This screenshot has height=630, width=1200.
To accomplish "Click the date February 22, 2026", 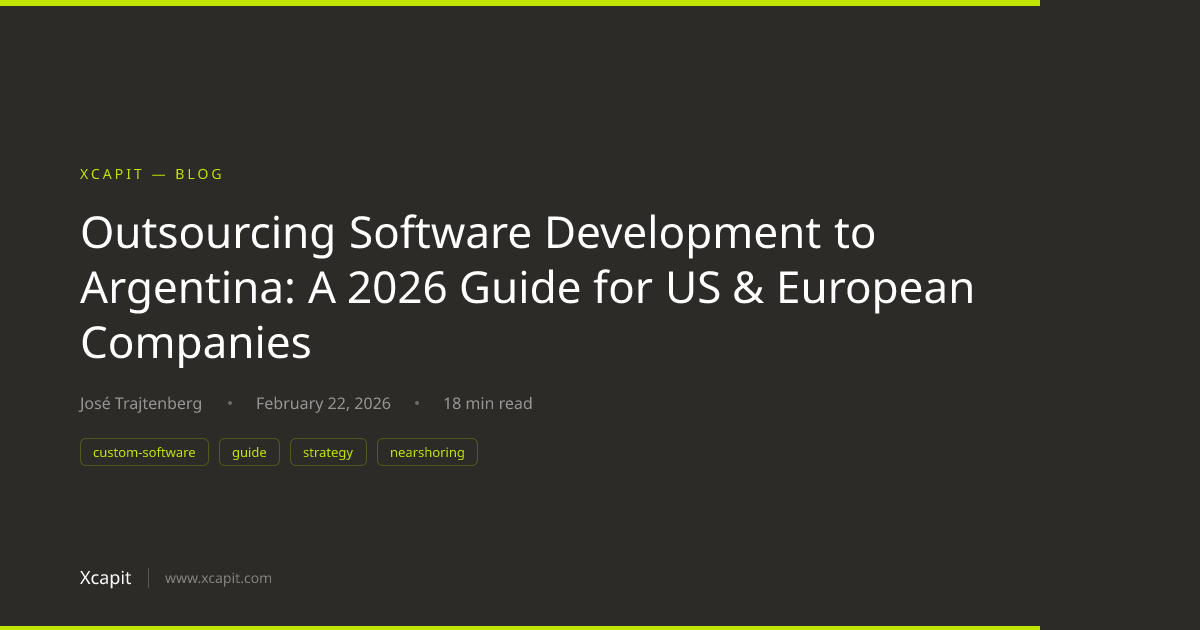I will (x=323, y=404).
